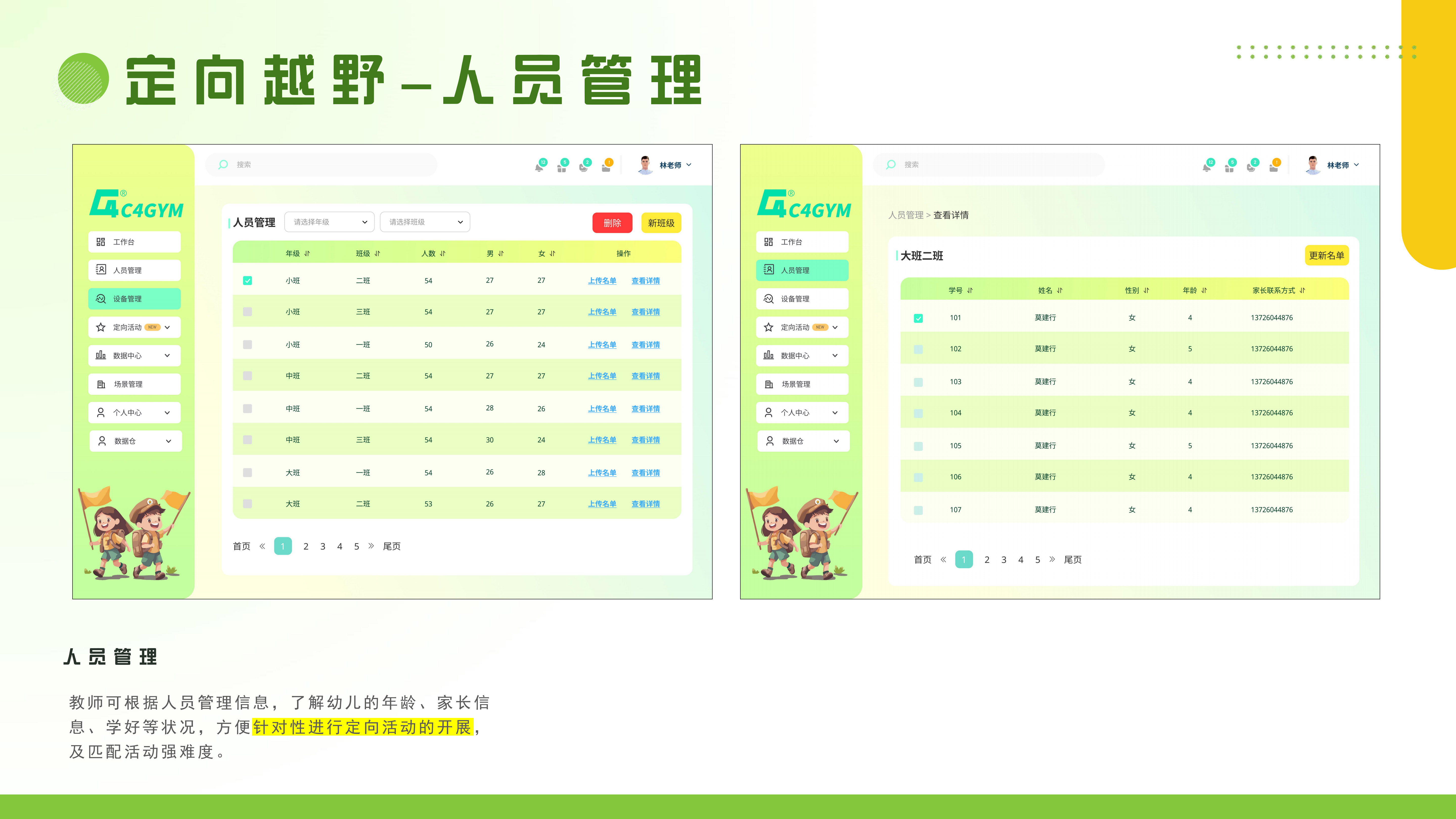This screenshot has width=1456, height=819.
Task: Click the C4GYM logo in right window
Action: pyautogui.click(x=804, y=204)
